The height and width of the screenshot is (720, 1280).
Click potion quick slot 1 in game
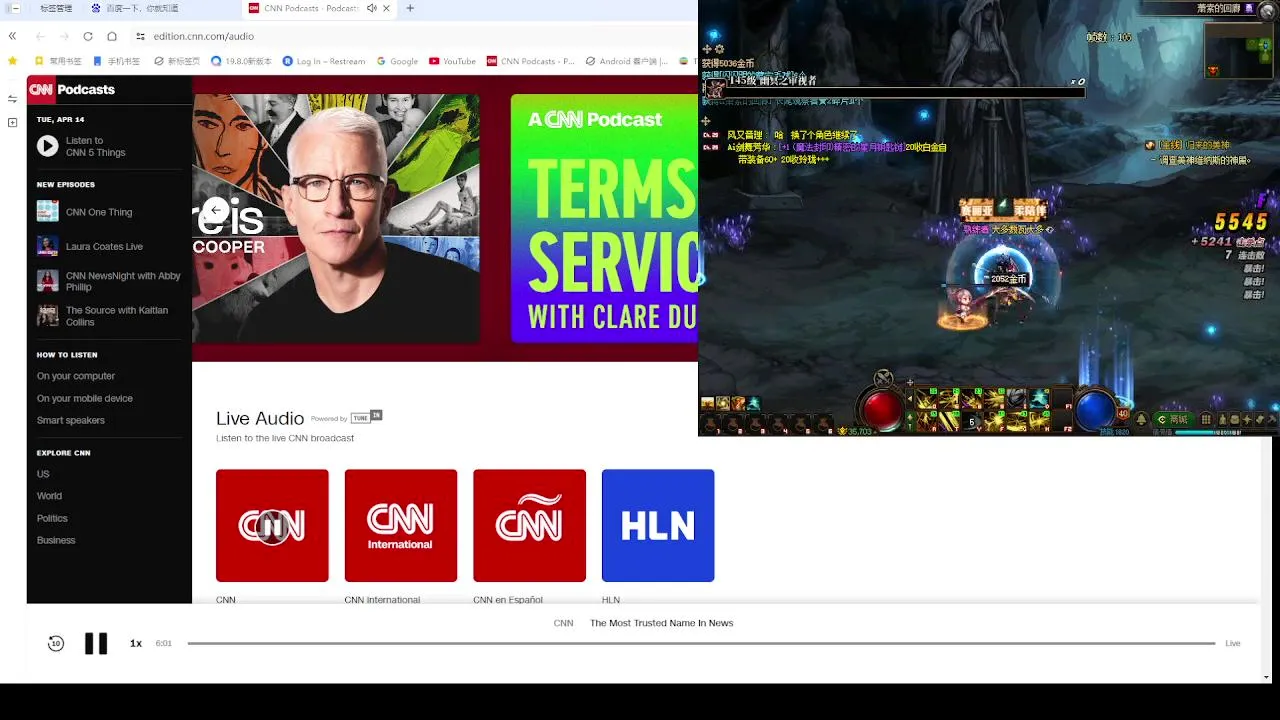(x=711, y=425)
